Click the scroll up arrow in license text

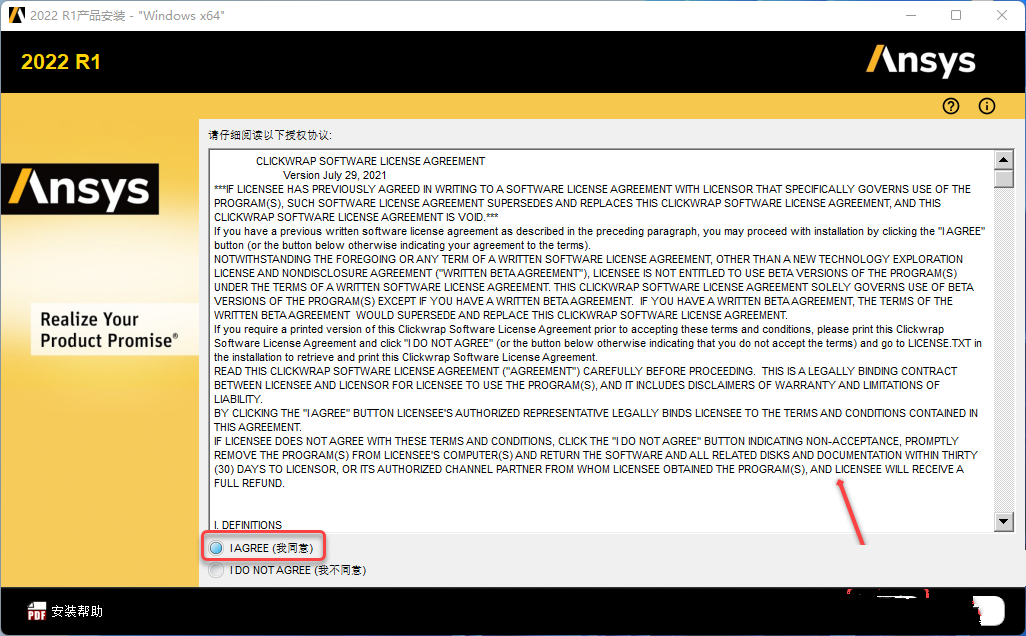pyautogui.click(x=1003, y=160)
